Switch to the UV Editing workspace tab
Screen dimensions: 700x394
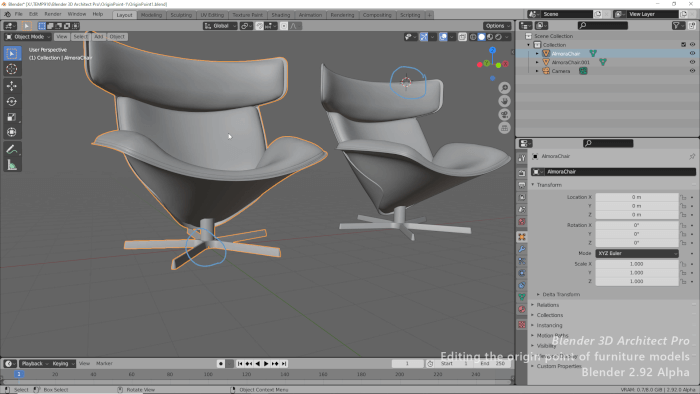tap(212, 15)
